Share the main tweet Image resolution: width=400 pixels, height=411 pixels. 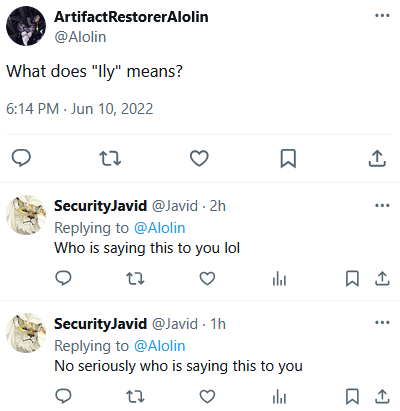[377, 158]
